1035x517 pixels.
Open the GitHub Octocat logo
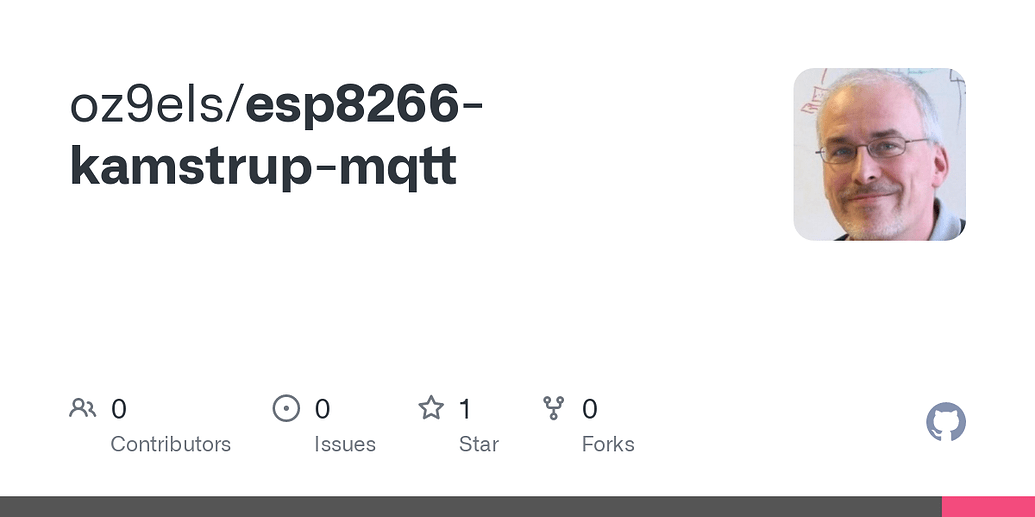(946, 423)
